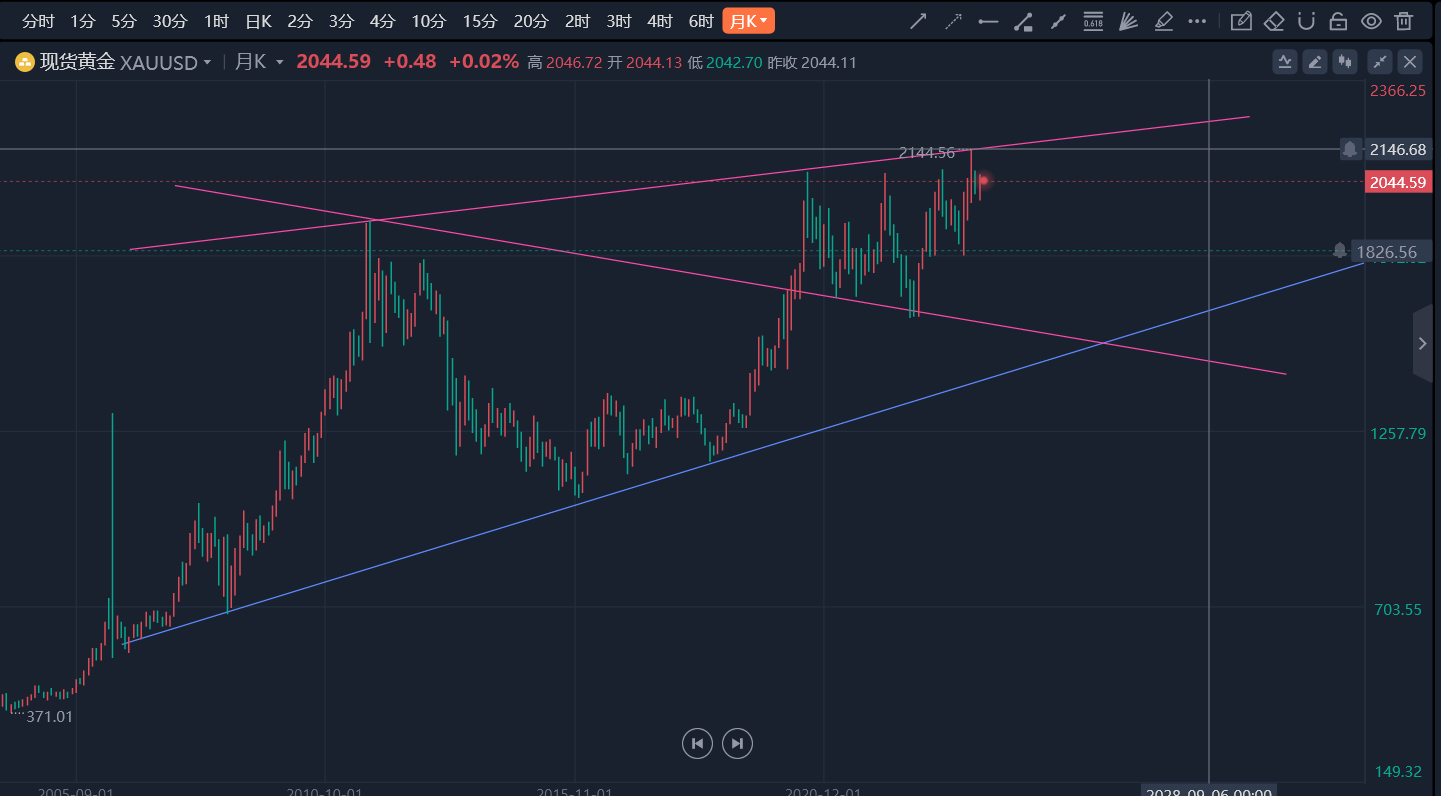Collapse the chart from fullscreen
Image resolution: width=1441 pixels, height=796 pixels.
(x=1380, y=62)
